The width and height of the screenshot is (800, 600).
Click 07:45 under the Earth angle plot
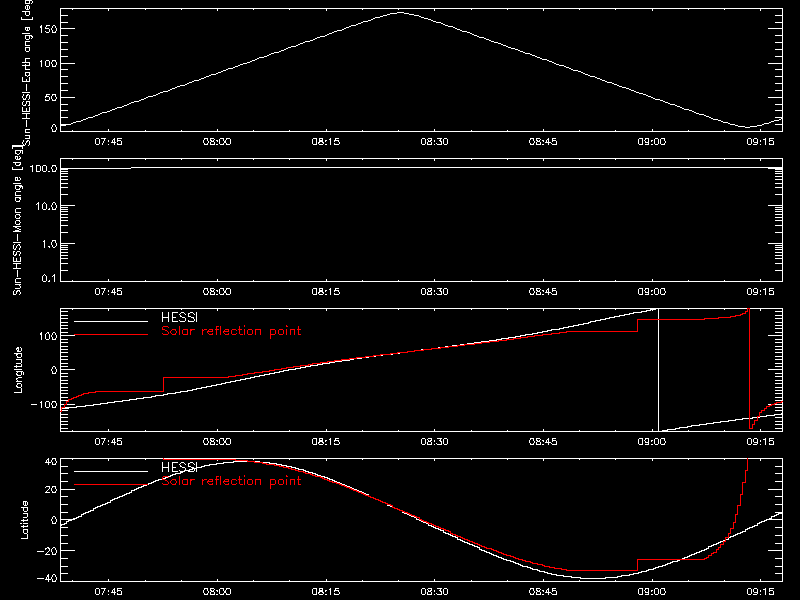[108, 142]
